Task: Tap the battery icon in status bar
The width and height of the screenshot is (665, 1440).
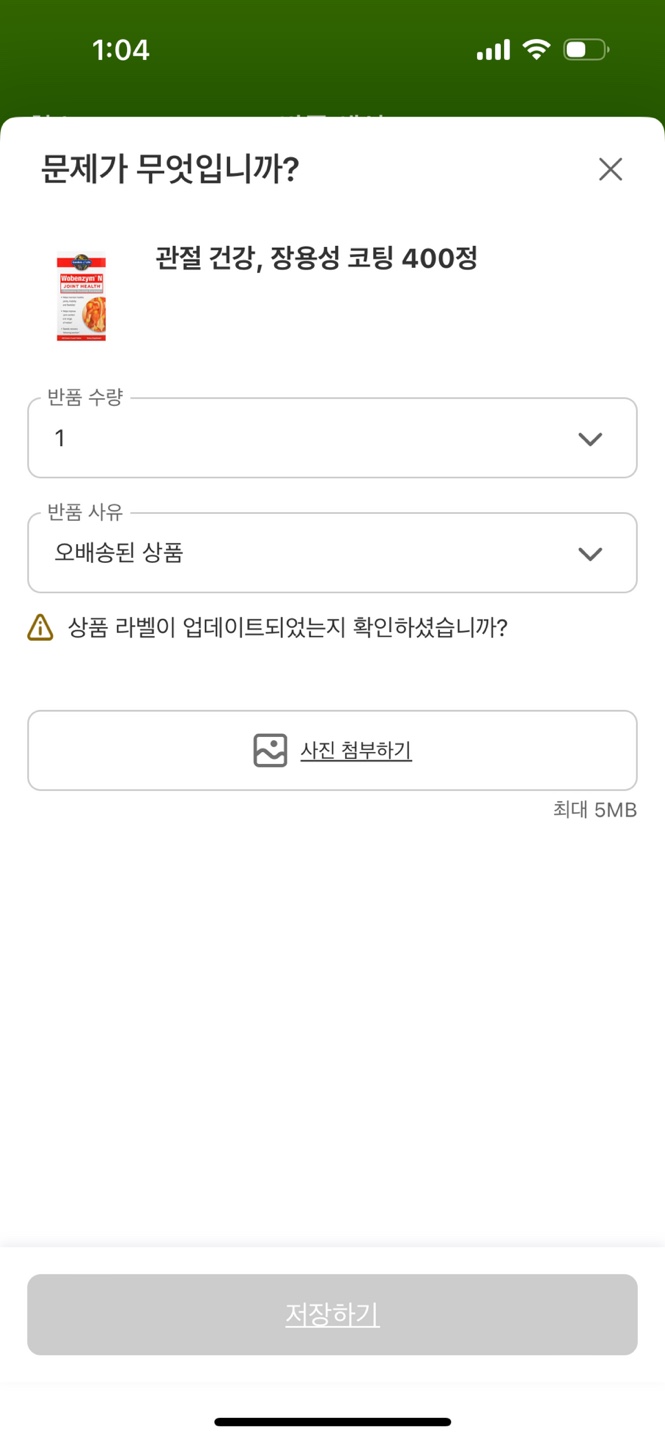Action: click(585, 50)
